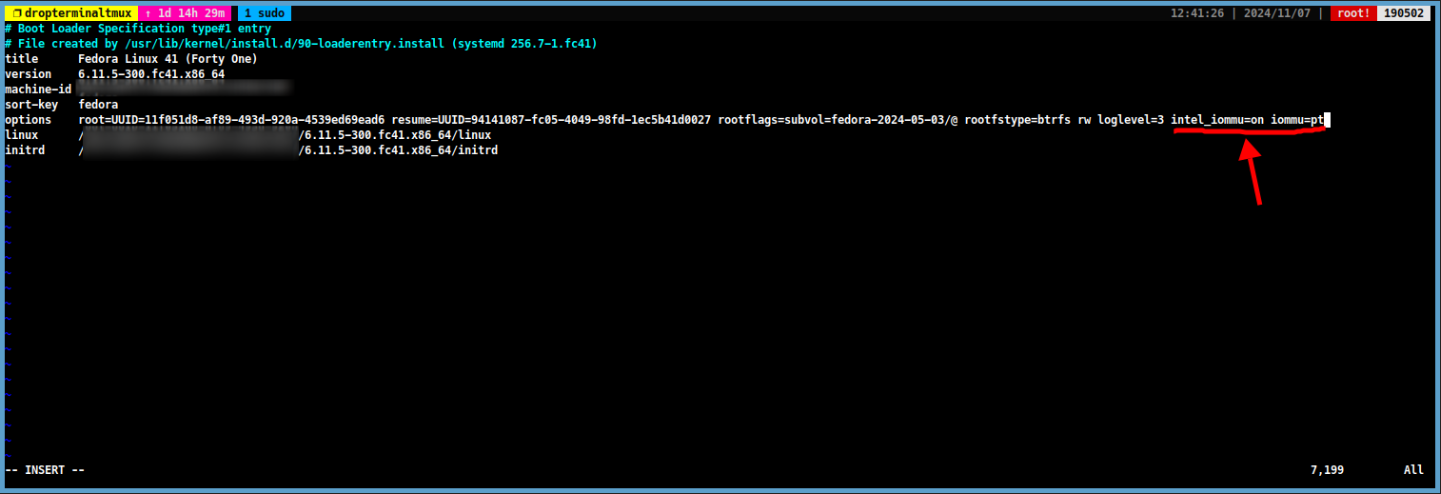The width and height of the screenshot is (1441, 494).
Task: Click the title line Fedora Linux 41
Action: pyautogui.click(x=132, y=60)
